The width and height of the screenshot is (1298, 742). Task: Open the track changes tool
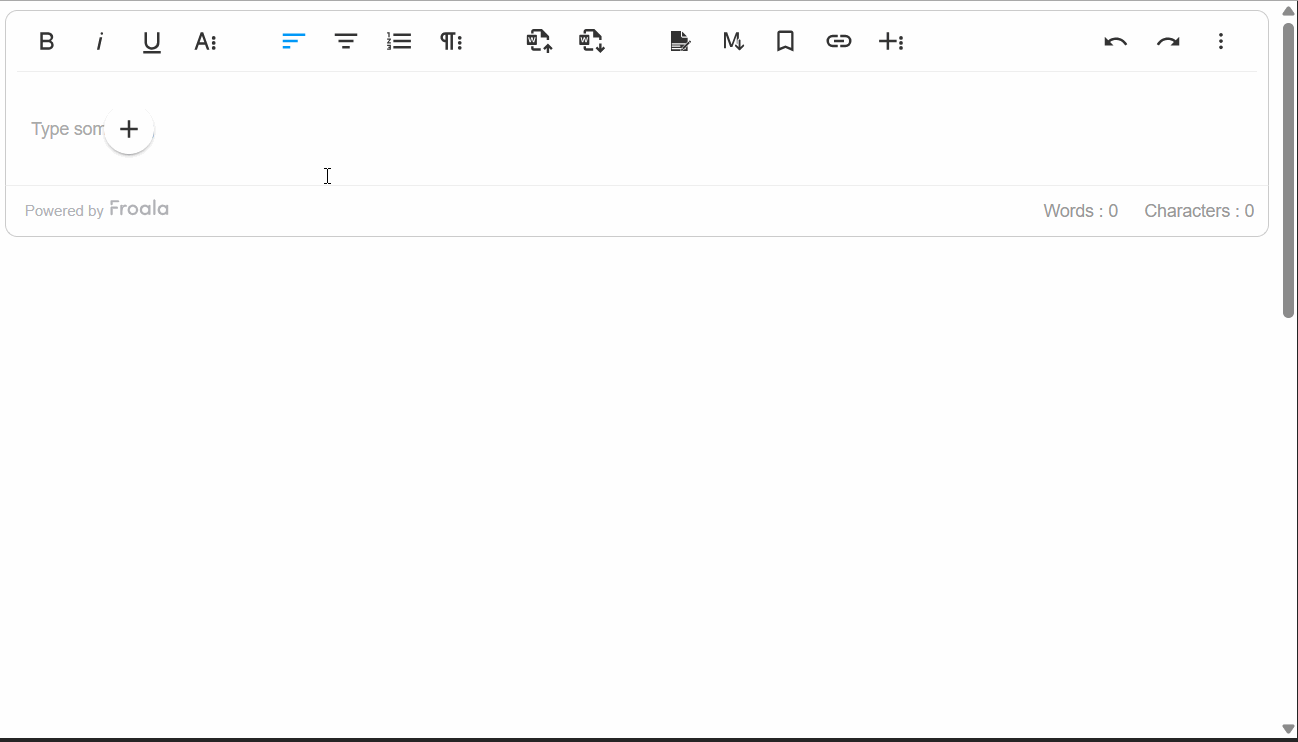click(680, 42)
